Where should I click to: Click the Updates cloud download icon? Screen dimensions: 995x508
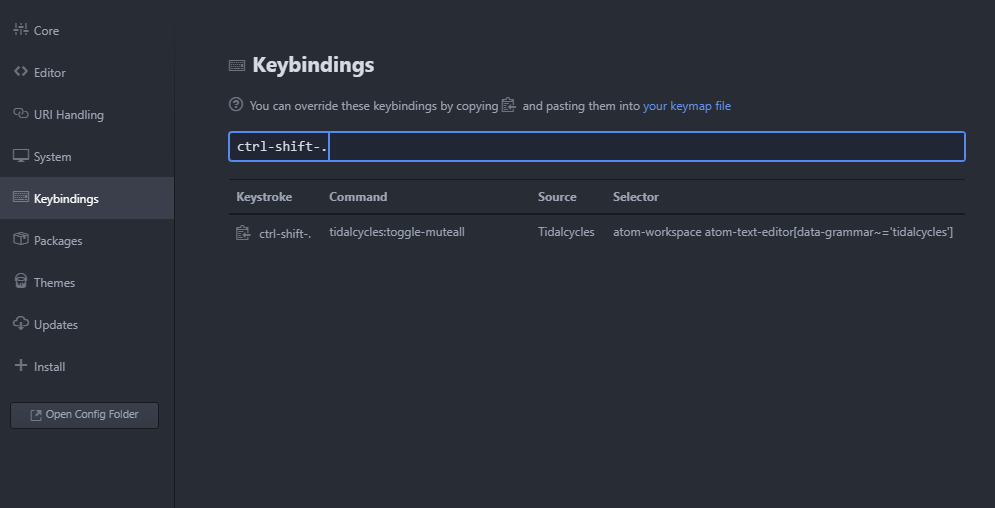20,324
